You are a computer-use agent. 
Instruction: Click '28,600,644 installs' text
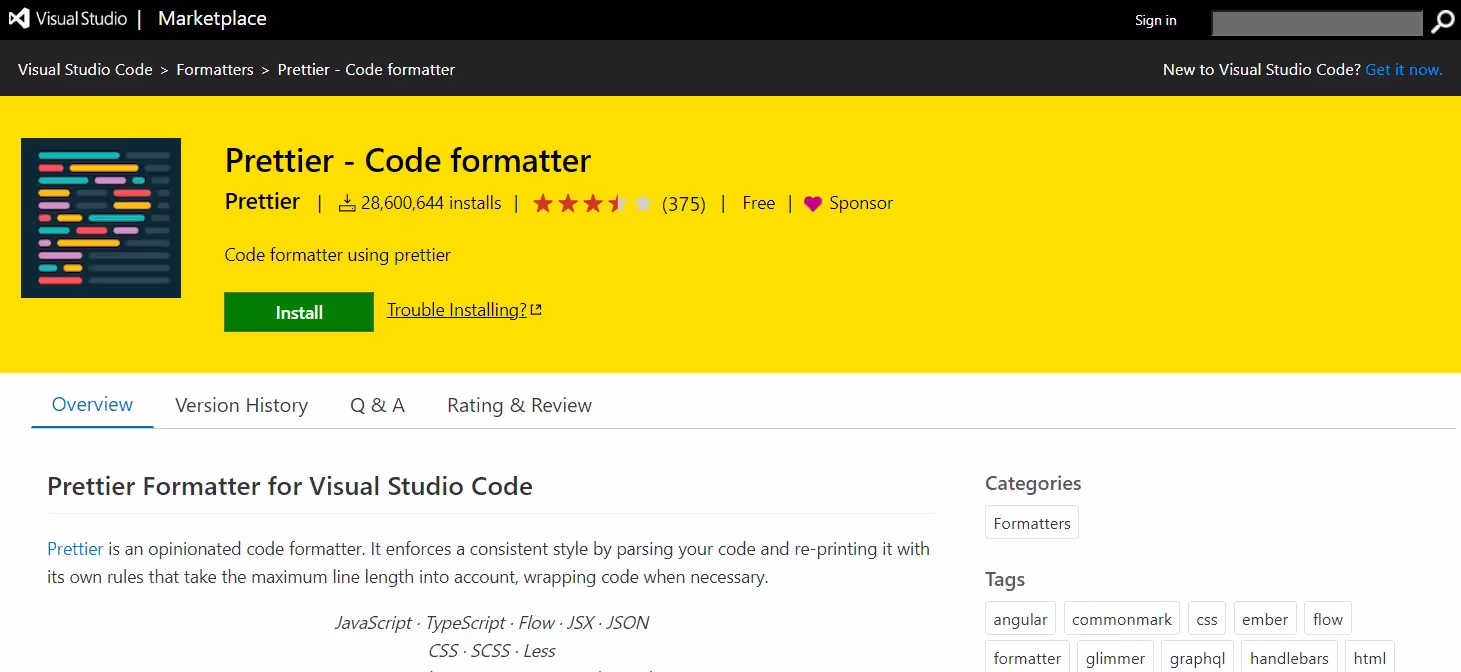pyautogui.click(x=431, y=203)
